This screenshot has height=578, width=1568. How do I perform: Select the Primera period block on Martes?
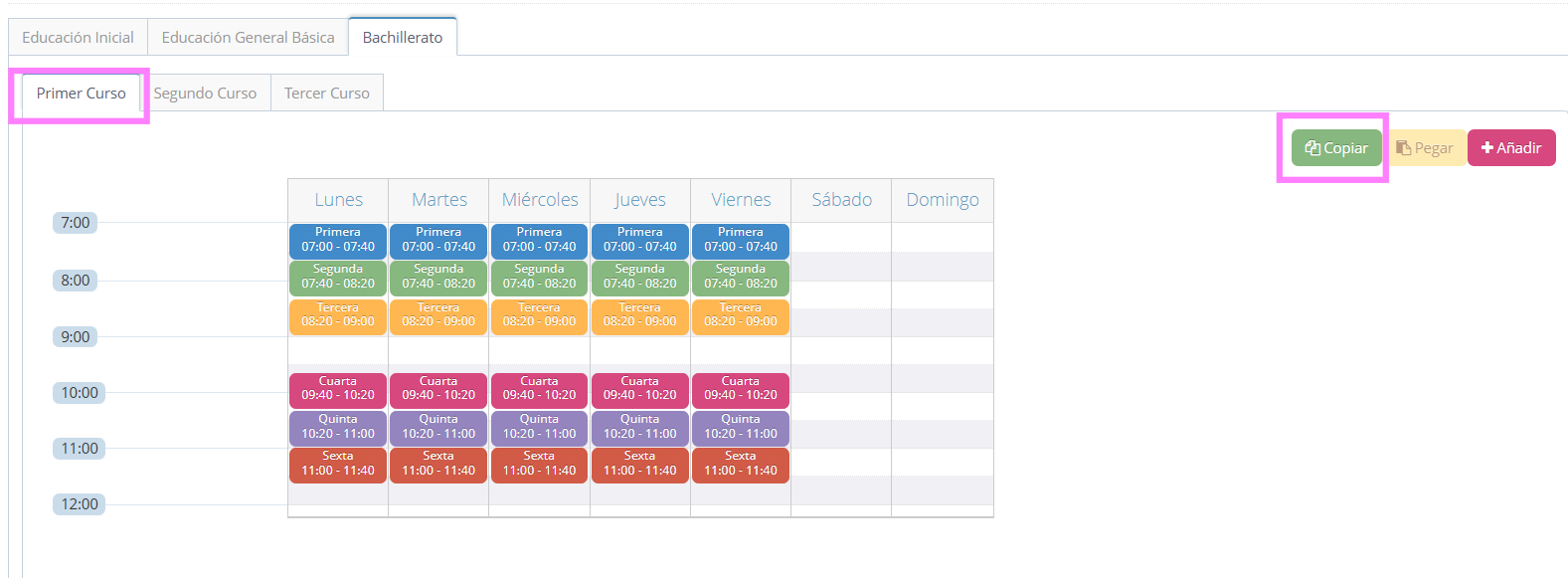pyautogui.click(x=438, y=241)
